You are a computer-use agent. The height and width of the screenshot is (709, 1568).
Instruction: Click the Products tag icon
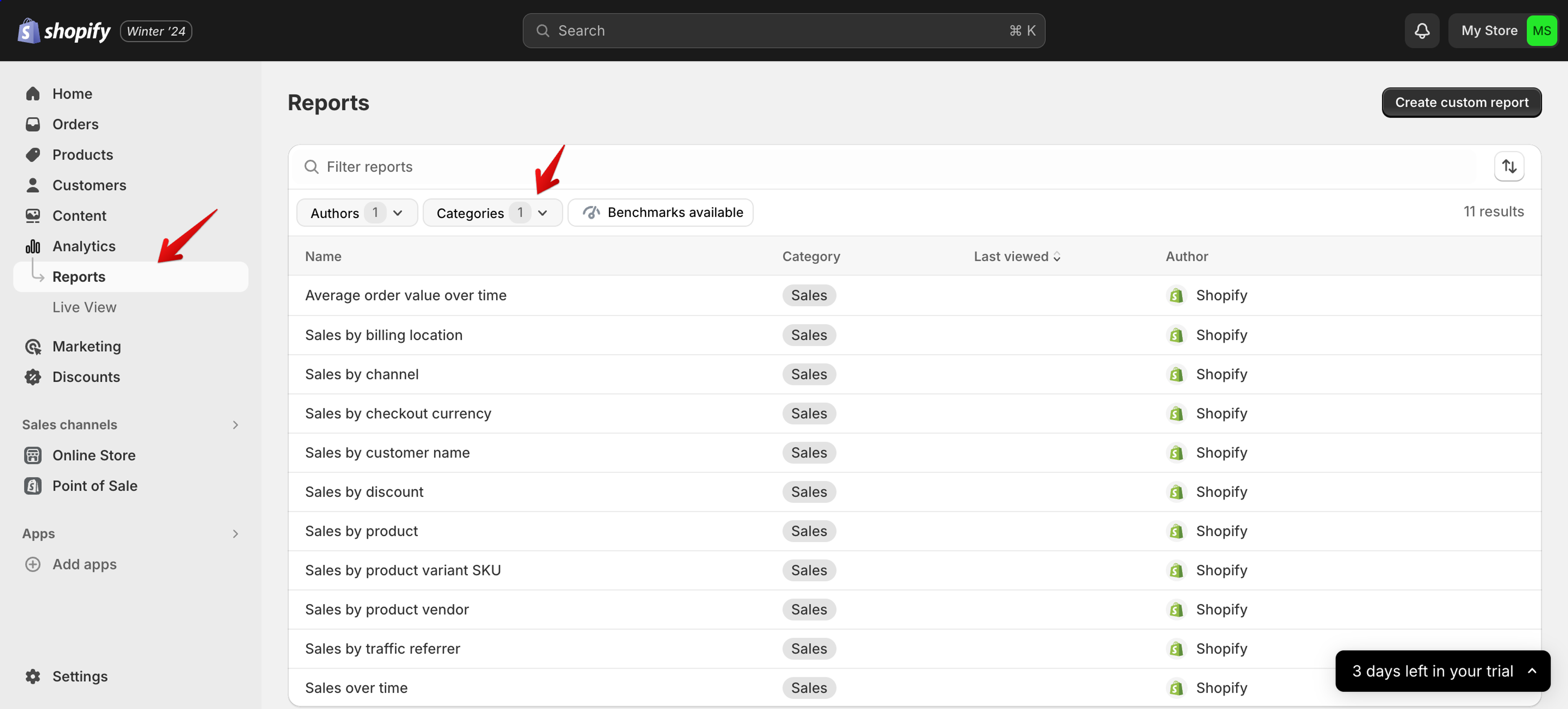[x=33, y=154]
